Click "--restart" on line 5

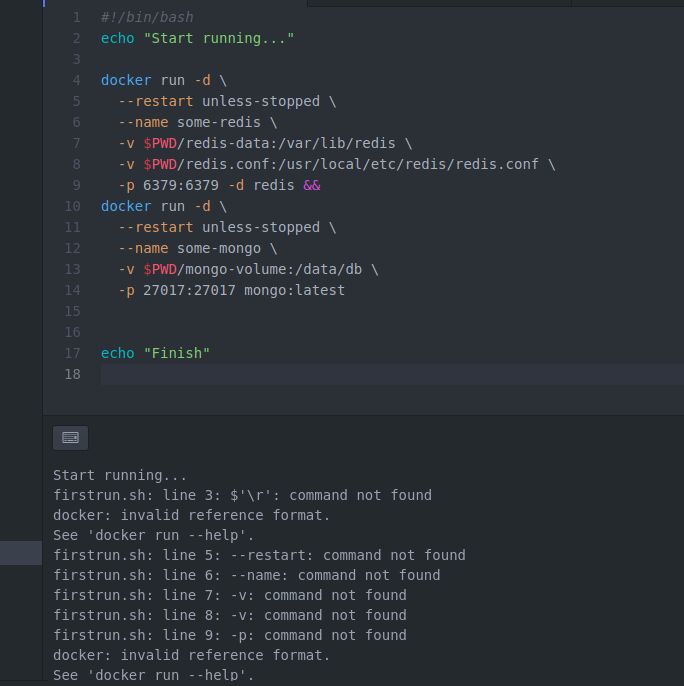click(x=156, y=102)
